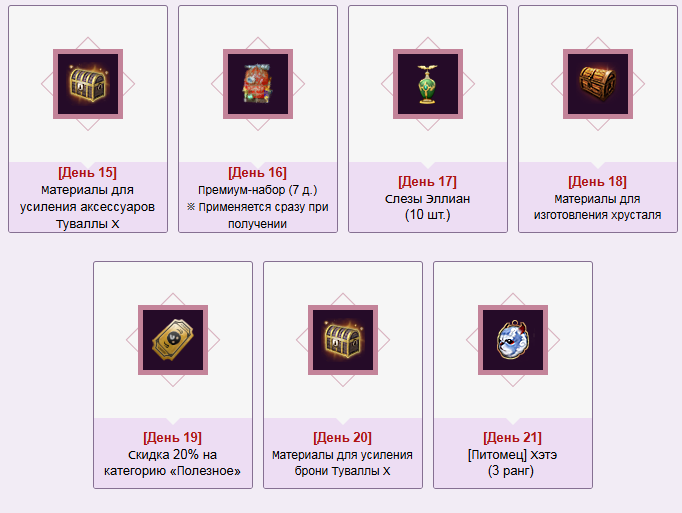Open the Day 18 wooden chest icon

click(598, 84)
